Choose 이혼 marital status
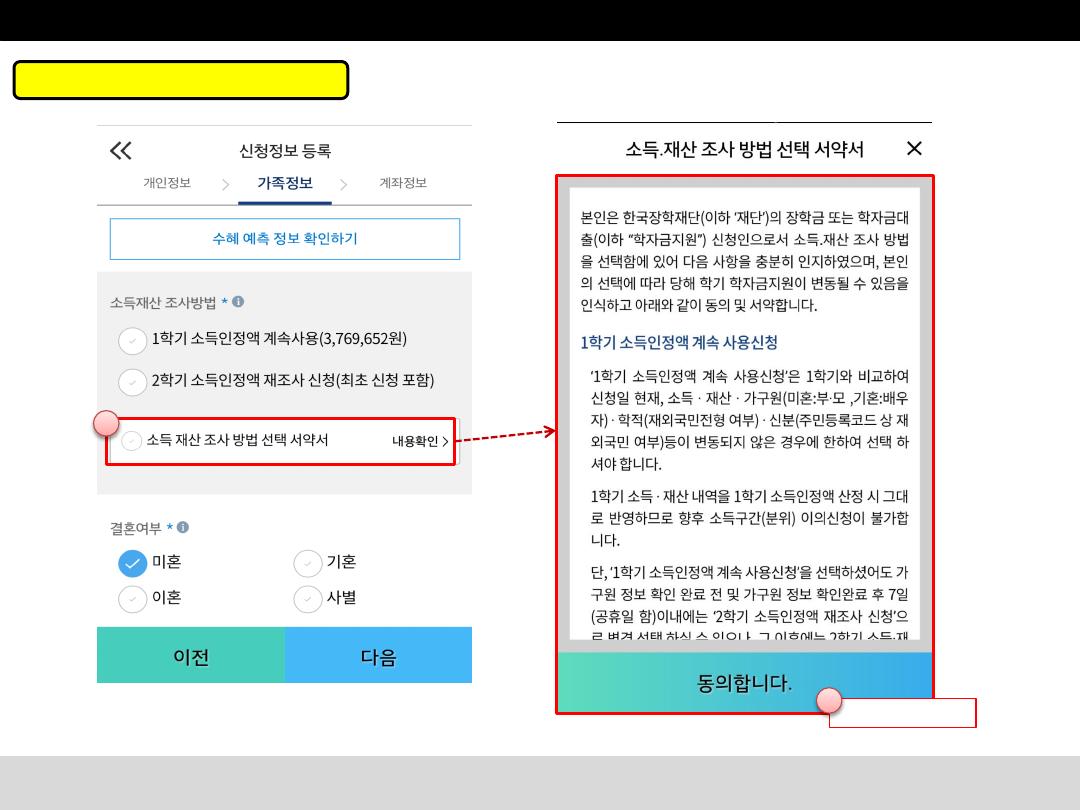 (133, 598)
